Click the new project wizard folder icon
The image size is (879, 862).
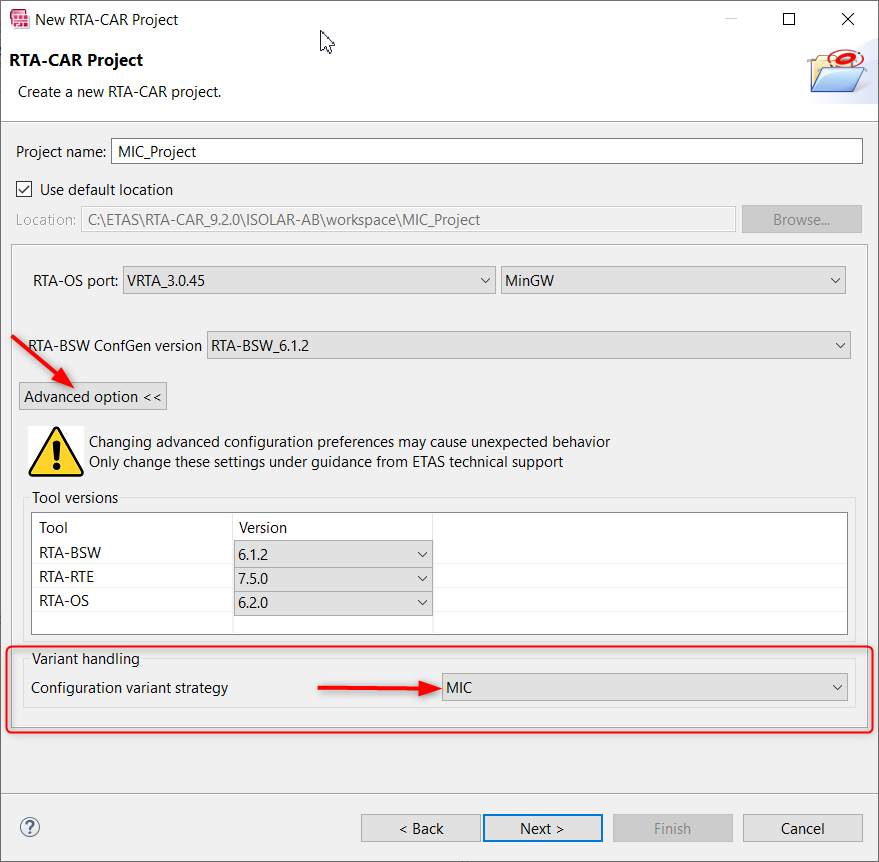[x=839, y=72]
